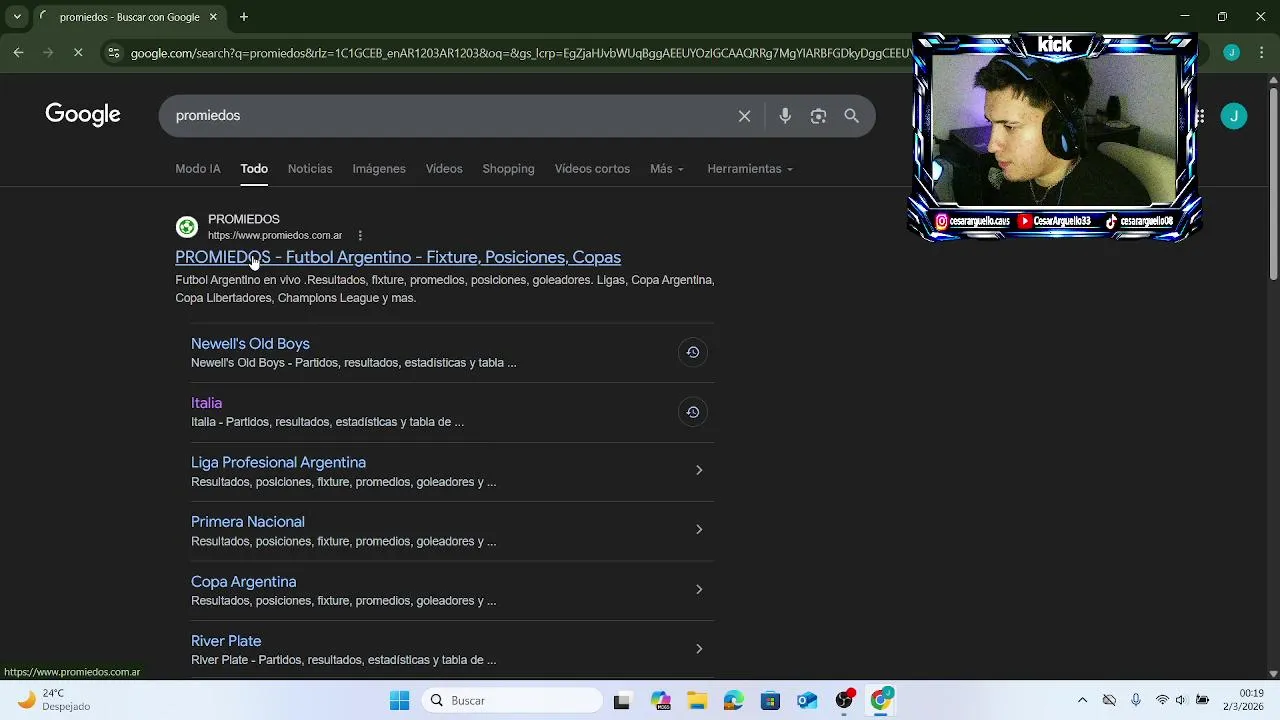
Task: Select the Todo results tab
Action: tap(254, 169)
